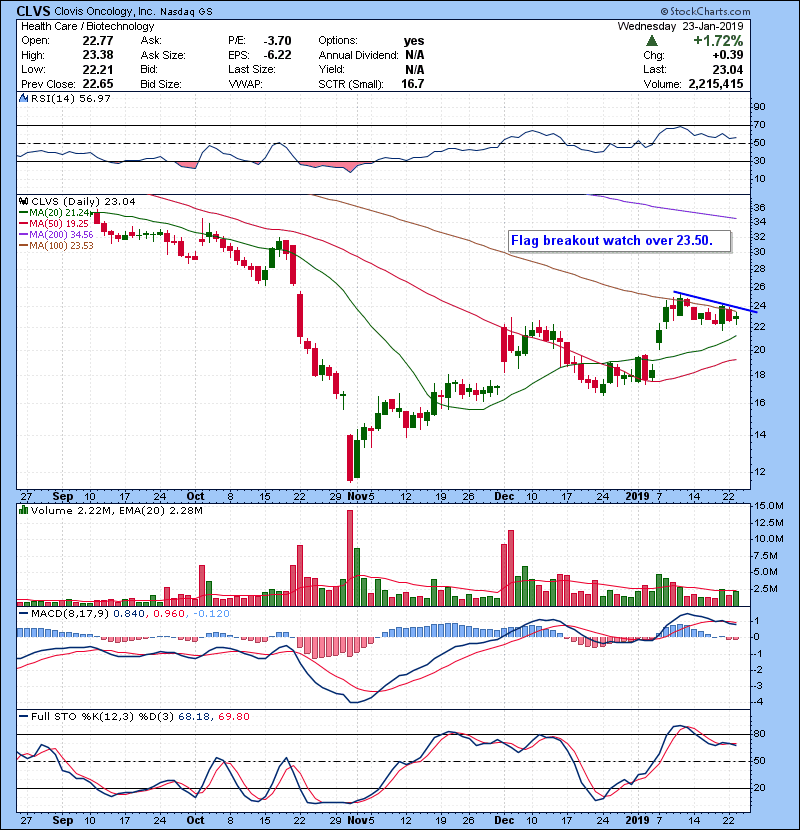Click the Nov label on price chart axis
This screenshot has width=800, height=830.
[357, 497]
